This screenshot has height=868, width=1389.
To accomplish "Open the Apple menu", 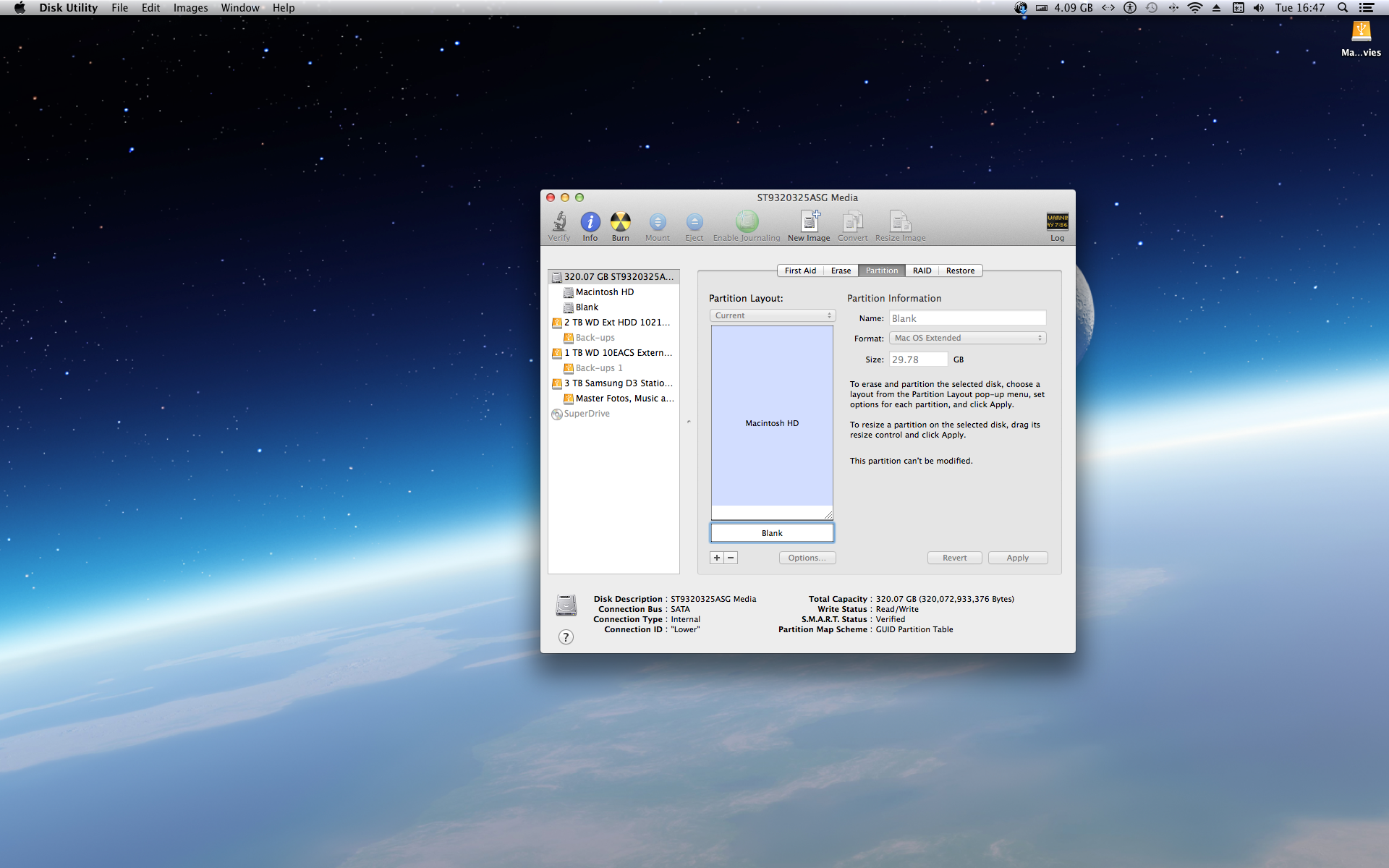I will click(x=20, y=8).
